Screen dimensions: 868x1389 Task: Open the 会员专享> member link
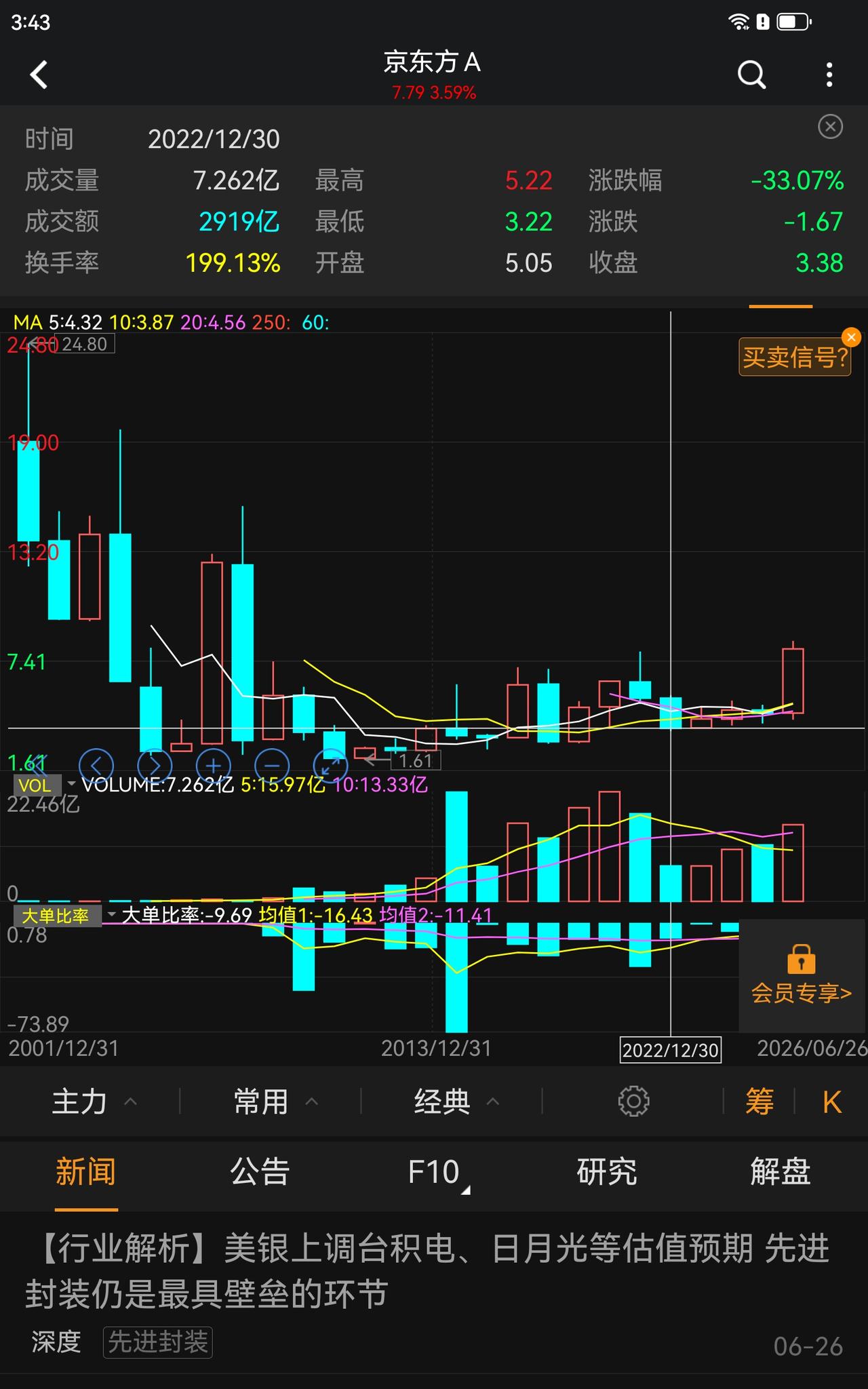coord(801,993)
